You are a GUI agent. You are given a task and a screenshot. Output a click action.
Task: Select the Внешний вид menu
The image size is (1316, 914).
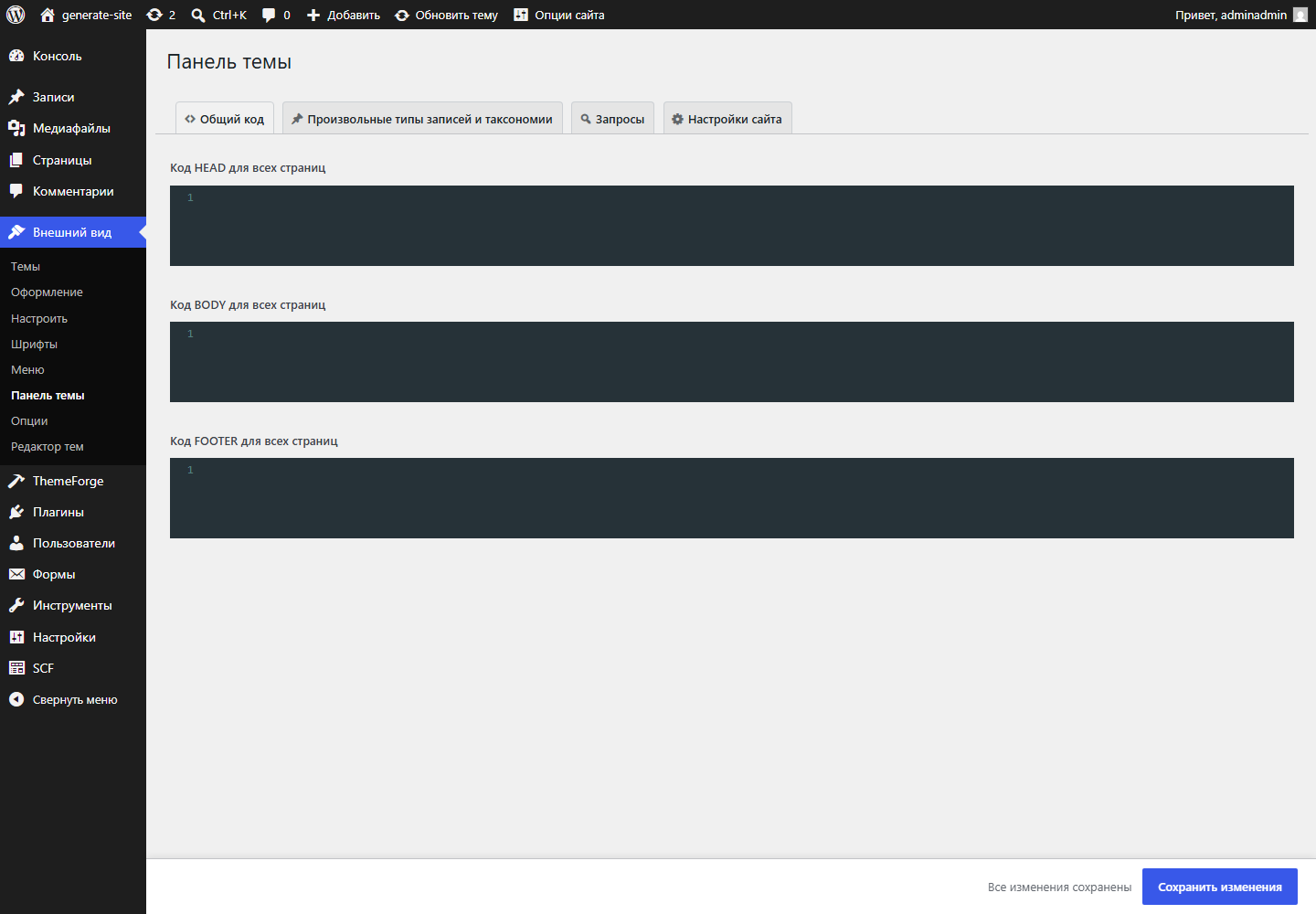[73, 232]
